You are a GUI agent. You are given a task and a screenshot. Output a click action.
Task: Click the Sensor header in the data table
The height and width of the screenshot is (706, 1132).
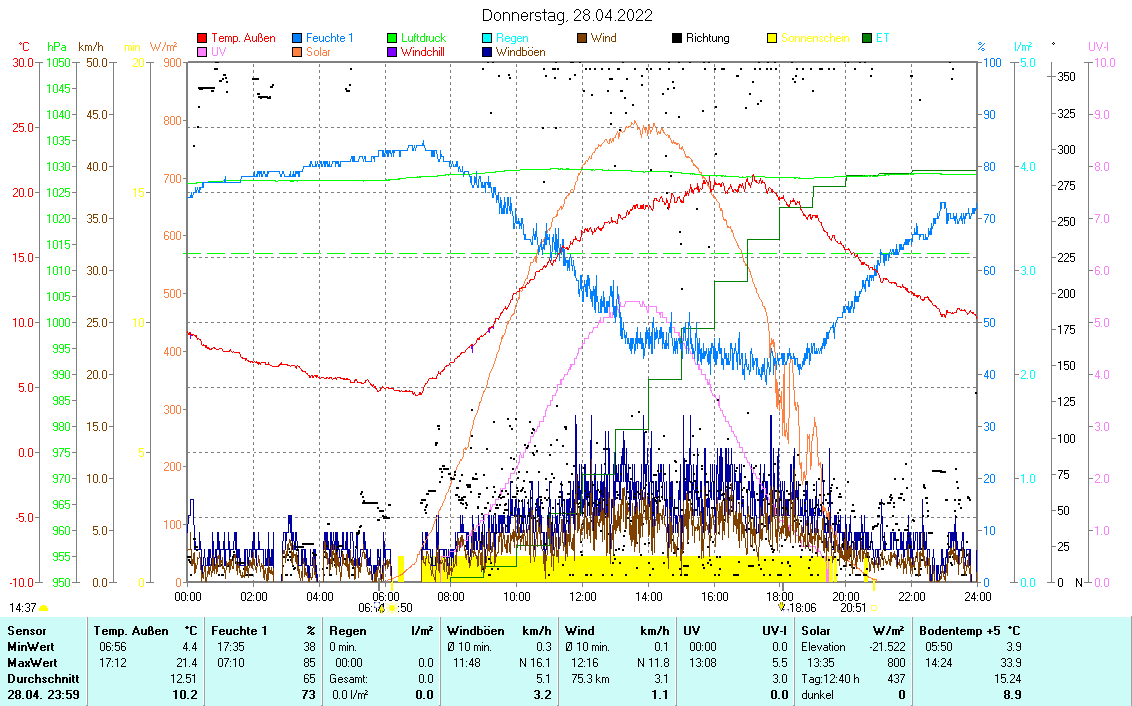click(x=27, y=631)
